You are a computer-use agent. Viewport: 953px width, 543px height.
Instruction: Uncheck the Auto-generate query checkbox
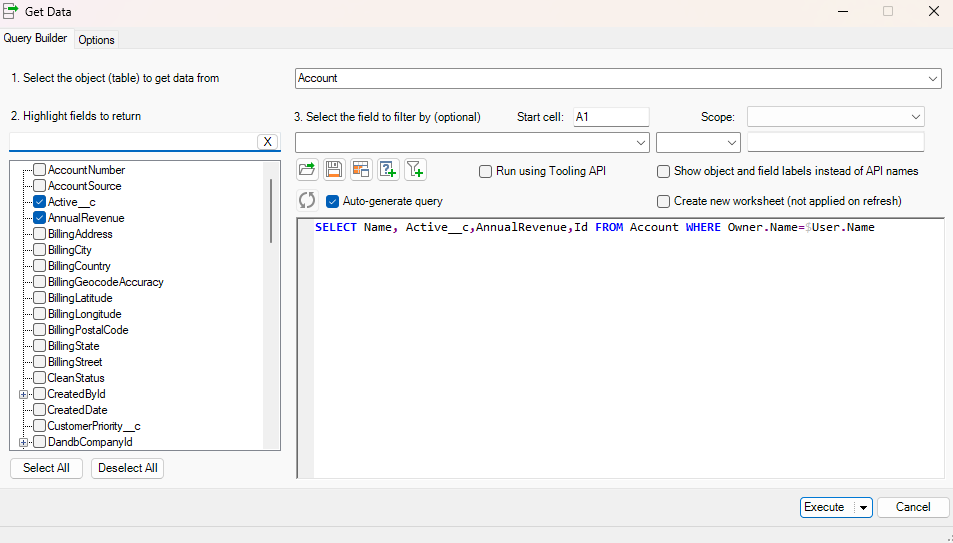(334, 201)
